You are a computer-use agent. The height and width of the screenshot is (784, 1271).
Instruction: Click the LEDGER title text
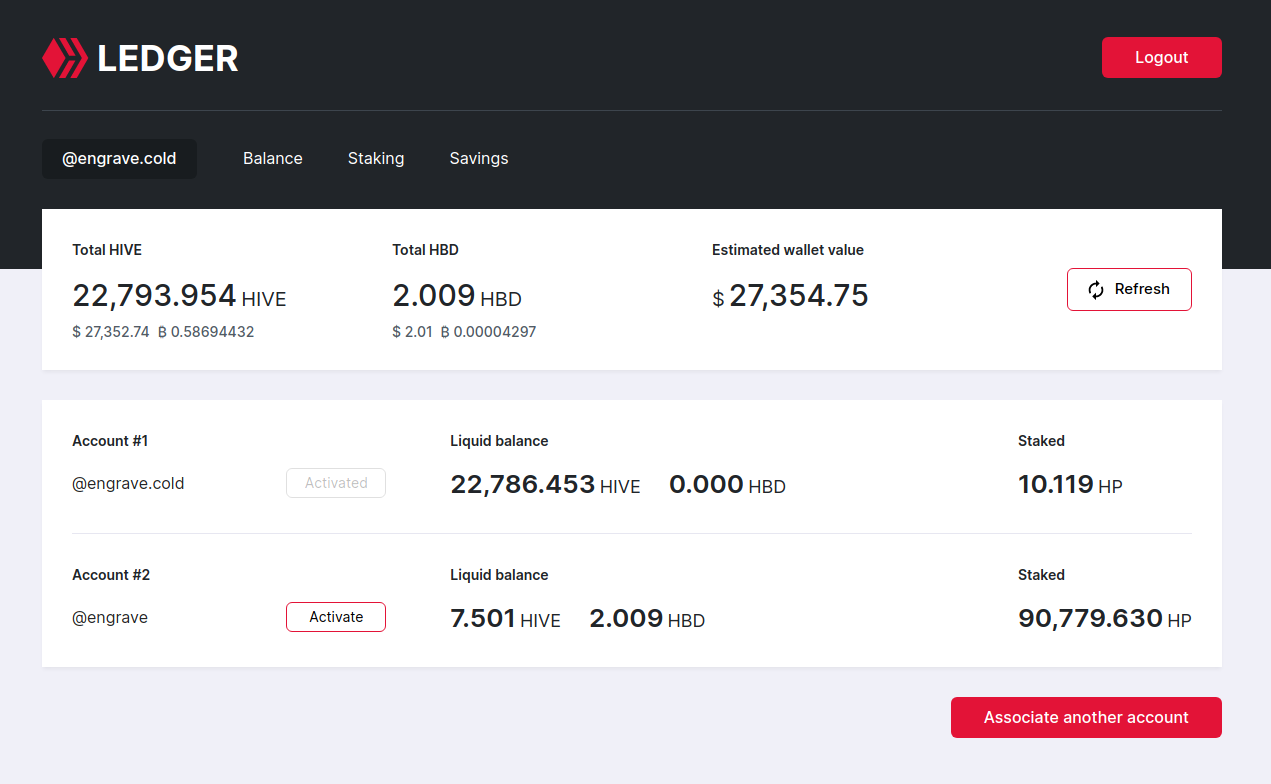click(x=168, y=58)
